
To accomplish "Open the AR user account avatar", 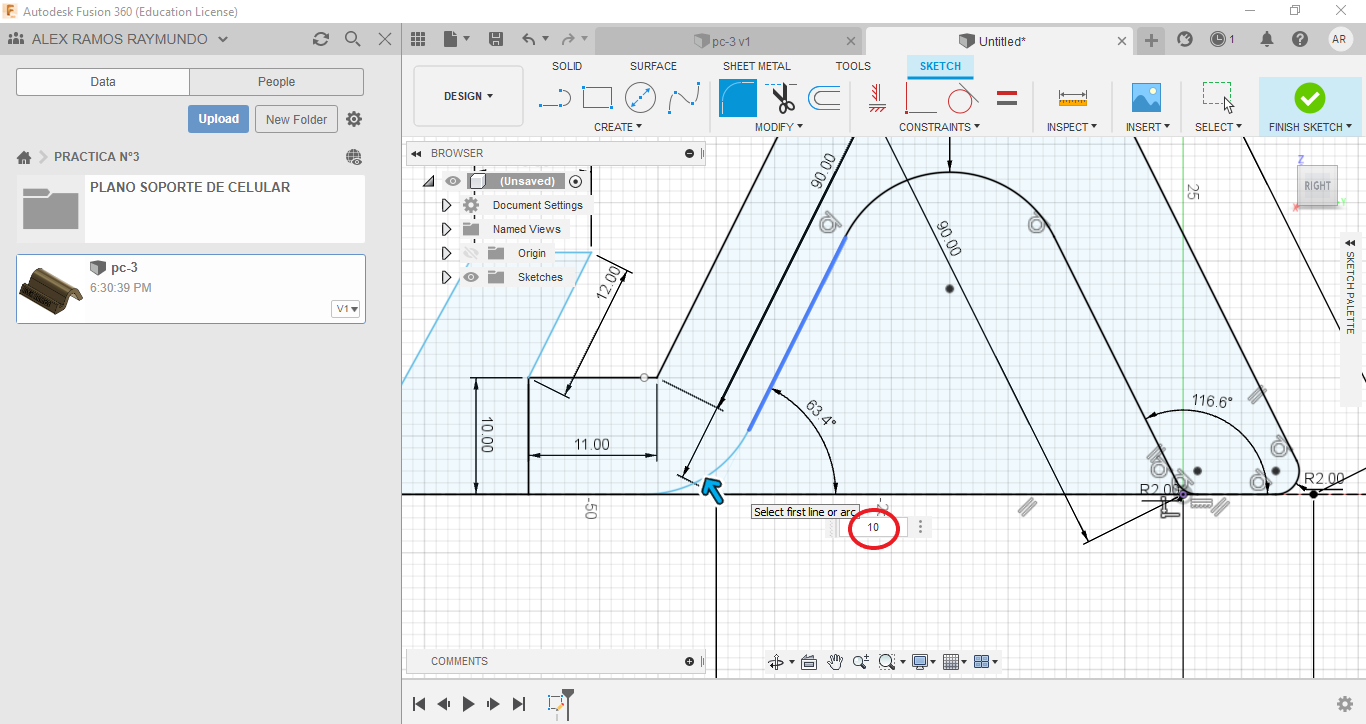I will (1340, 39).
